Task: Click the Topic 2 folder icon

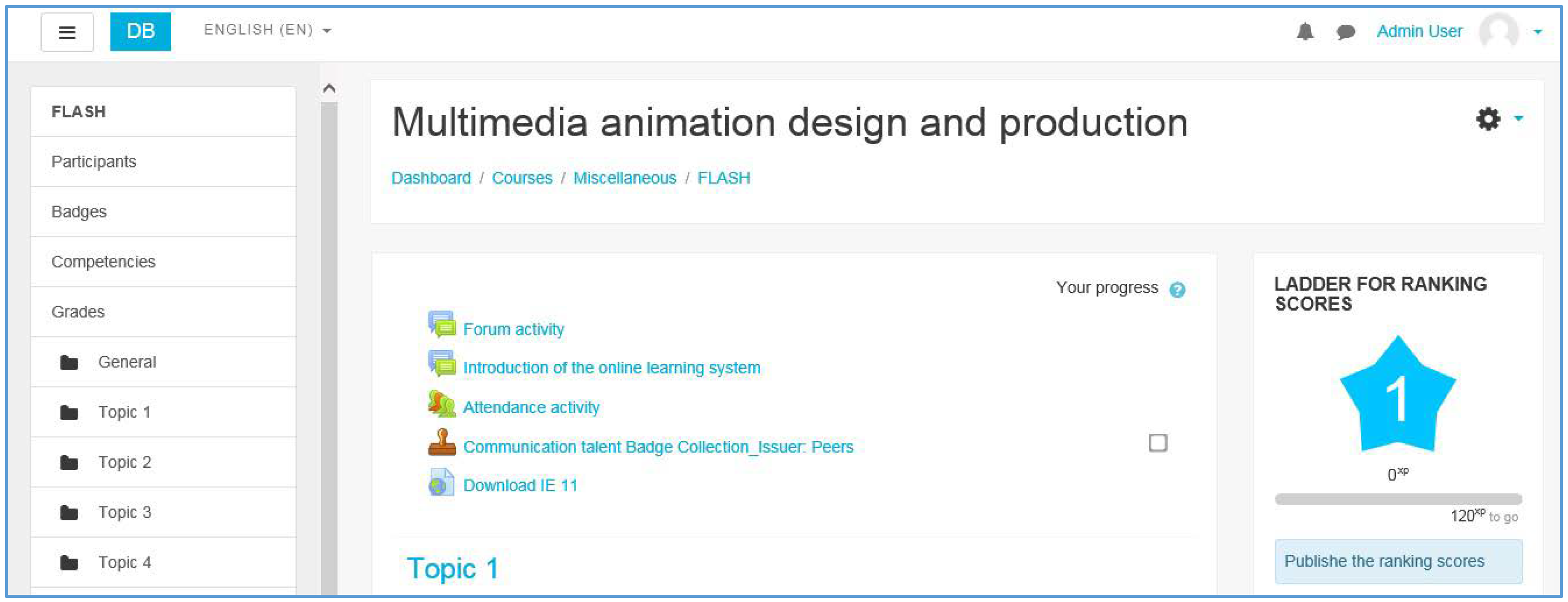Action: (69, 463)
